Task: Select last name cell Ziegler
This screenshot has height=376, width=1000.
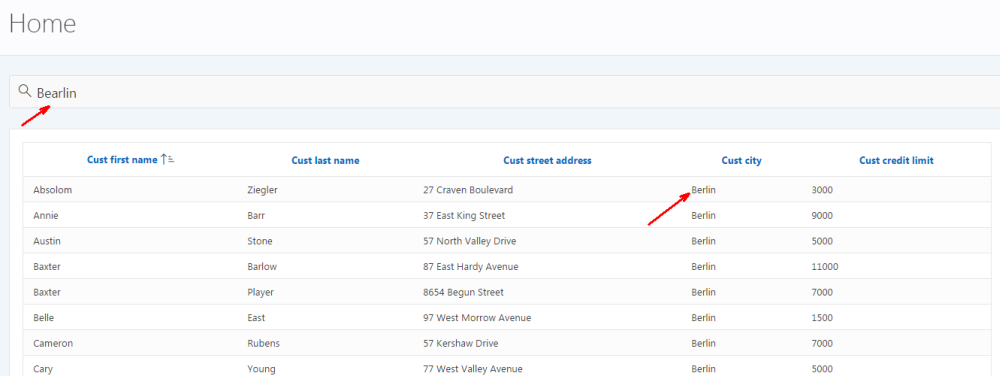Action: (x=262, y=190)
